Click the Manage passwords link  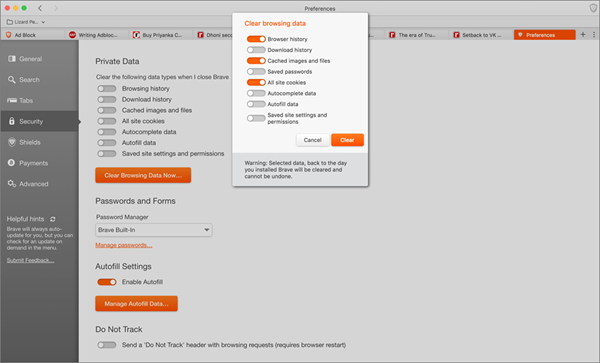point(124,245)
